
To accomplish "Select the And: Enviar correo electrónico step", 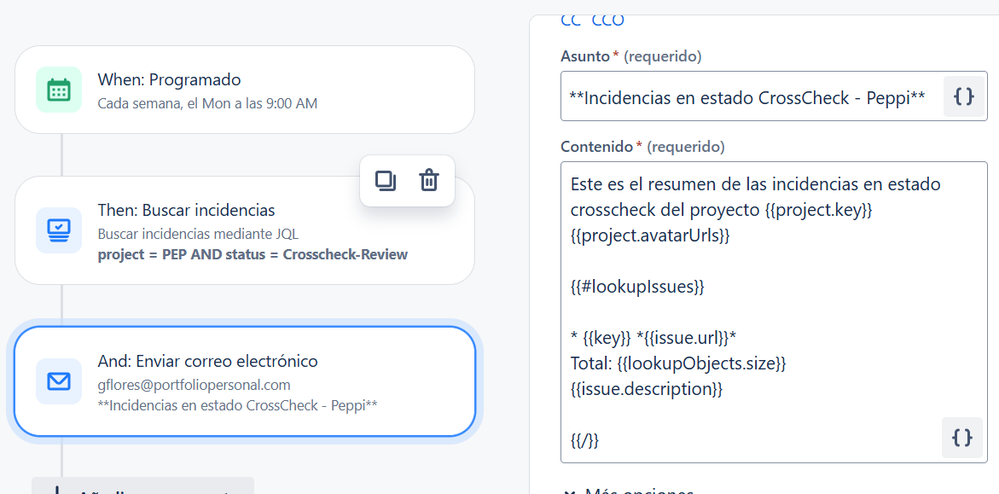I will click(245, 381).
